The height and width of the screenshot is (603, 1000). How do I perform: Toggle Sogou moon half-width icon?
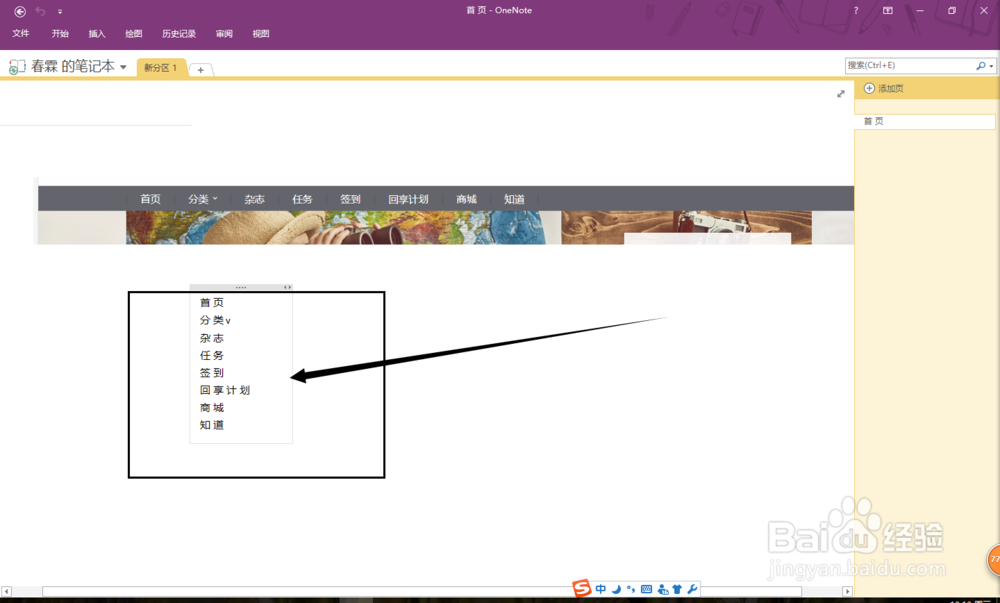[616, 589]
